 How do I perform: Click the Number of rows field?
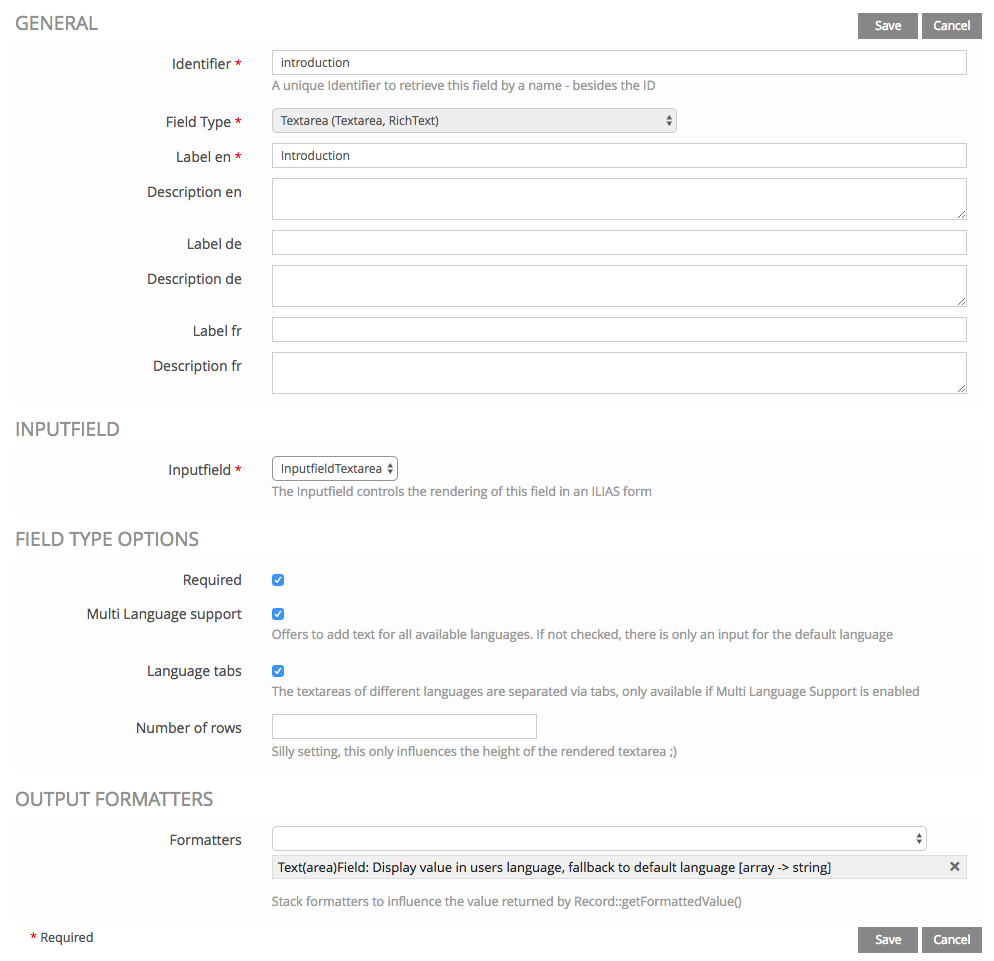404,727
